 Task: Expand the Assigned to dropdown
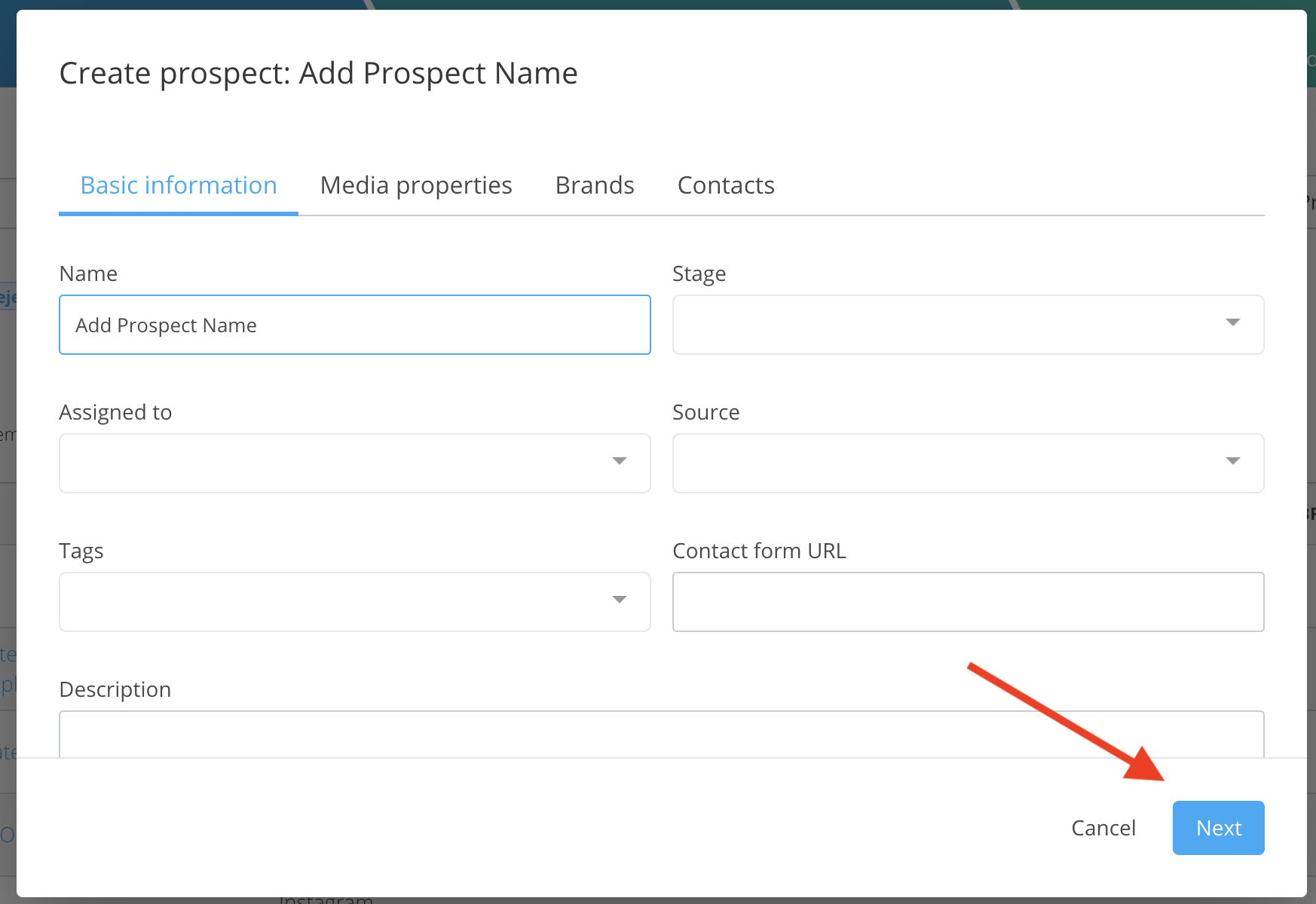click(x=354, y=463)
